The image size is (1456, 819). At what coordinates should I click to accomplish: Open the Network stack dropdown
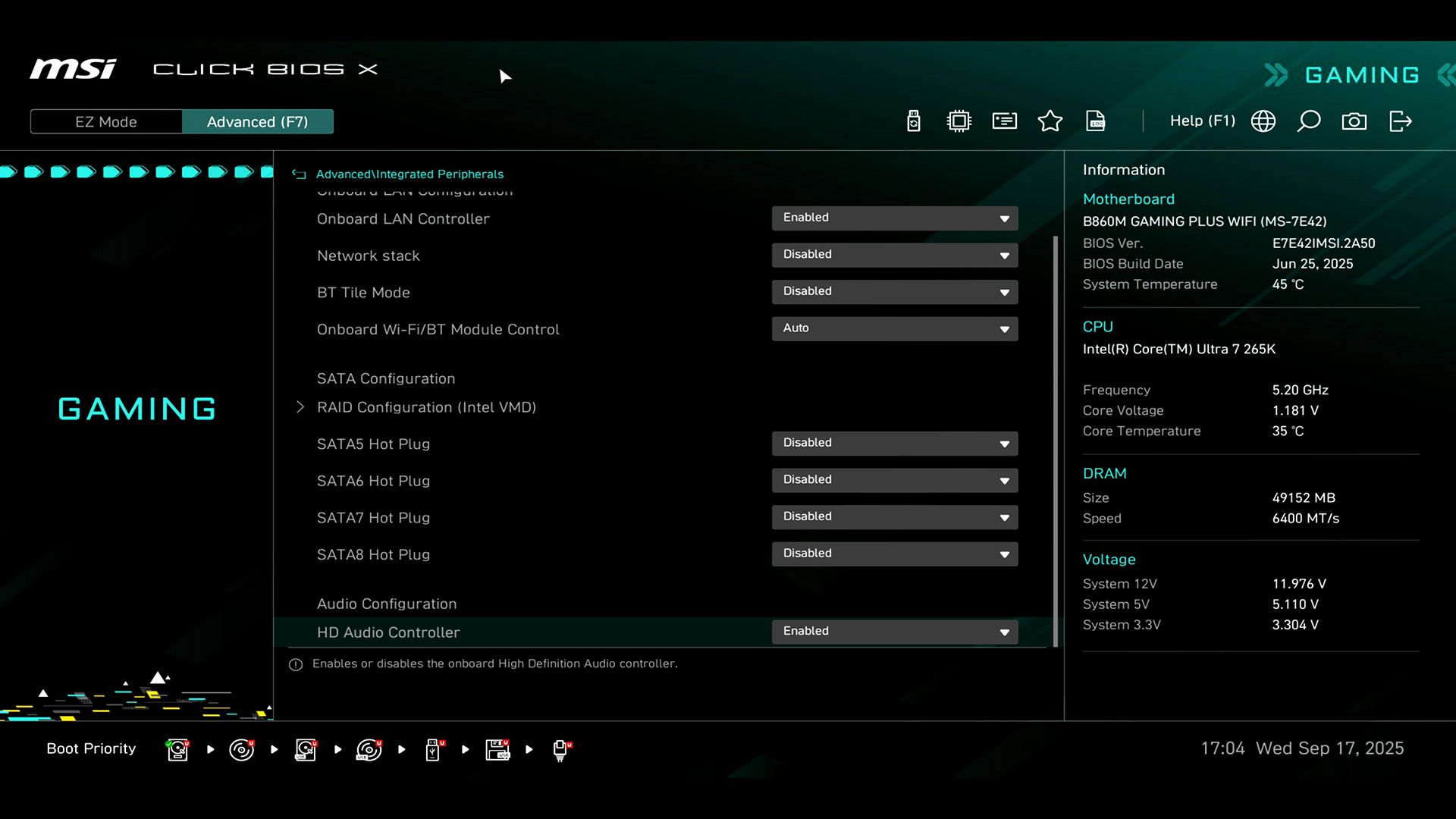pos(895,255)
